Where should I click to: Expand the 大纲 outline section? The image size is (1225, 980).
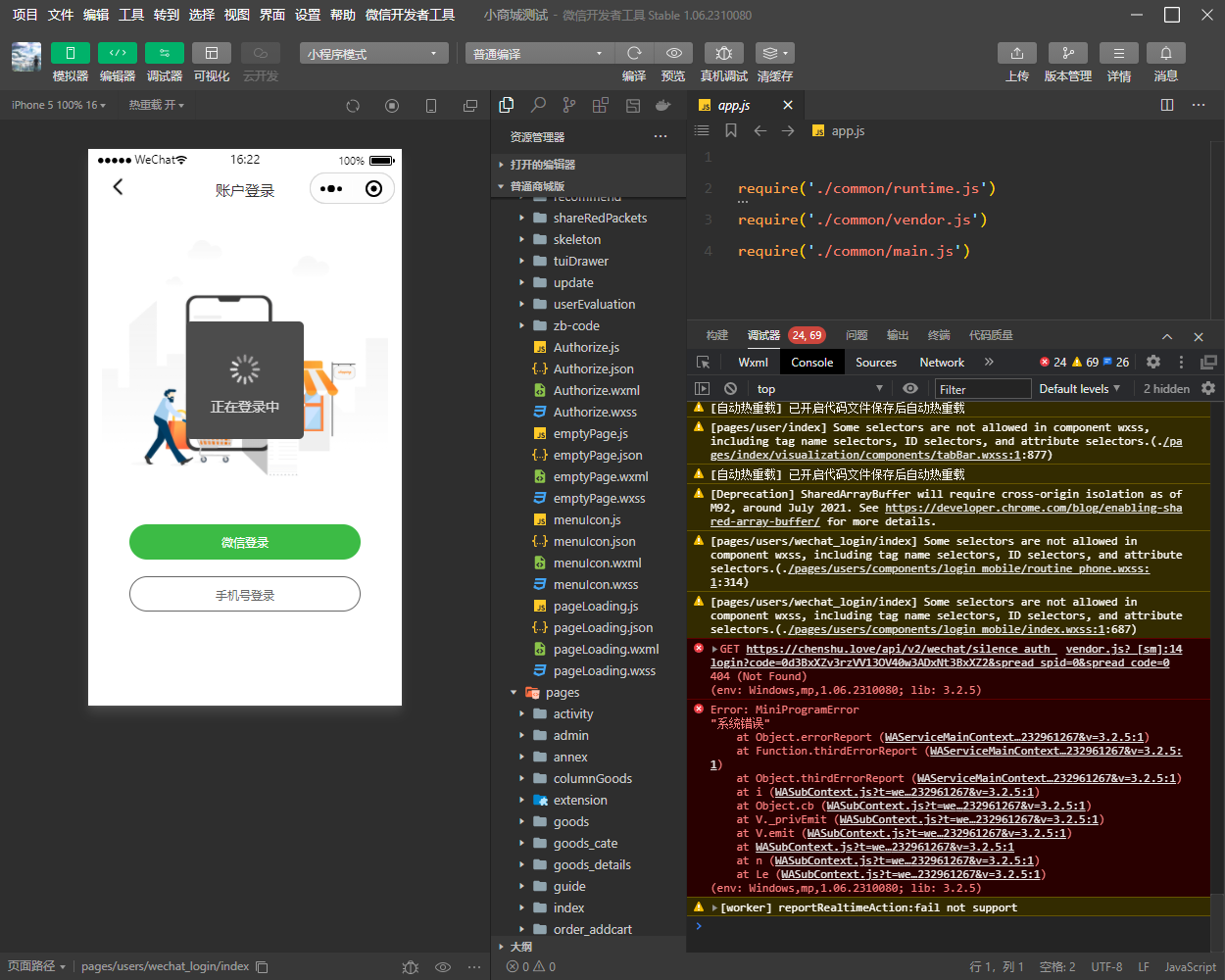[520, 947]
